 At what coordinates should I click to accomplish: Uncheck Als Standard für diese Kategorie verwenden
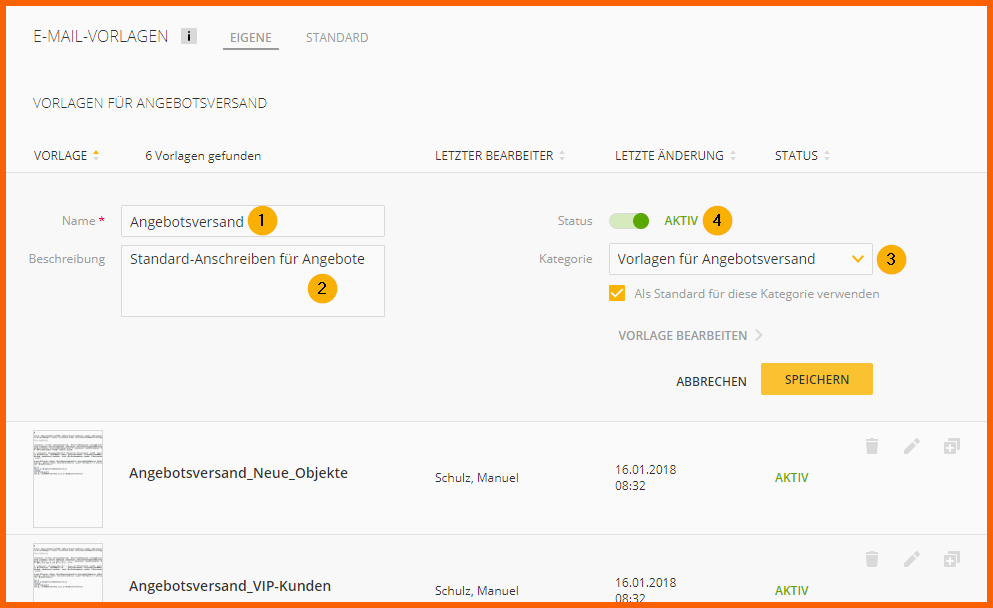[x=618, y=294]
